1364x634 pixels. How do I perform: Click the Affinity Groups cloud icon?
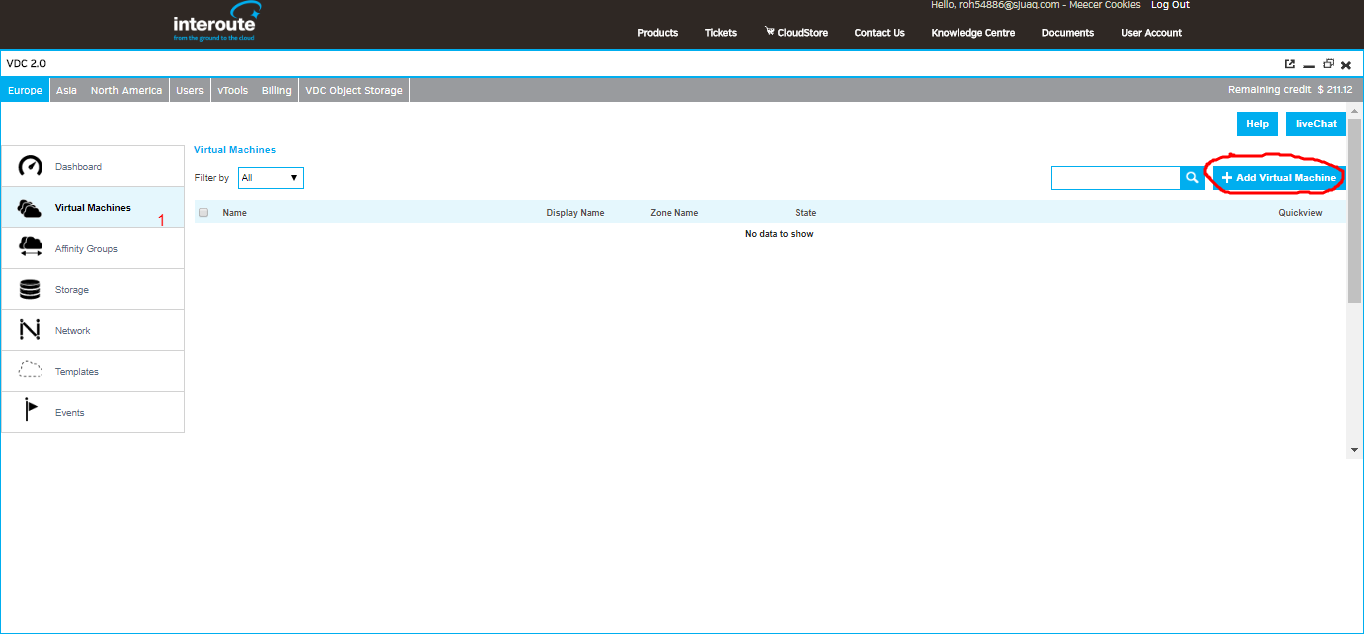[31, 248]
